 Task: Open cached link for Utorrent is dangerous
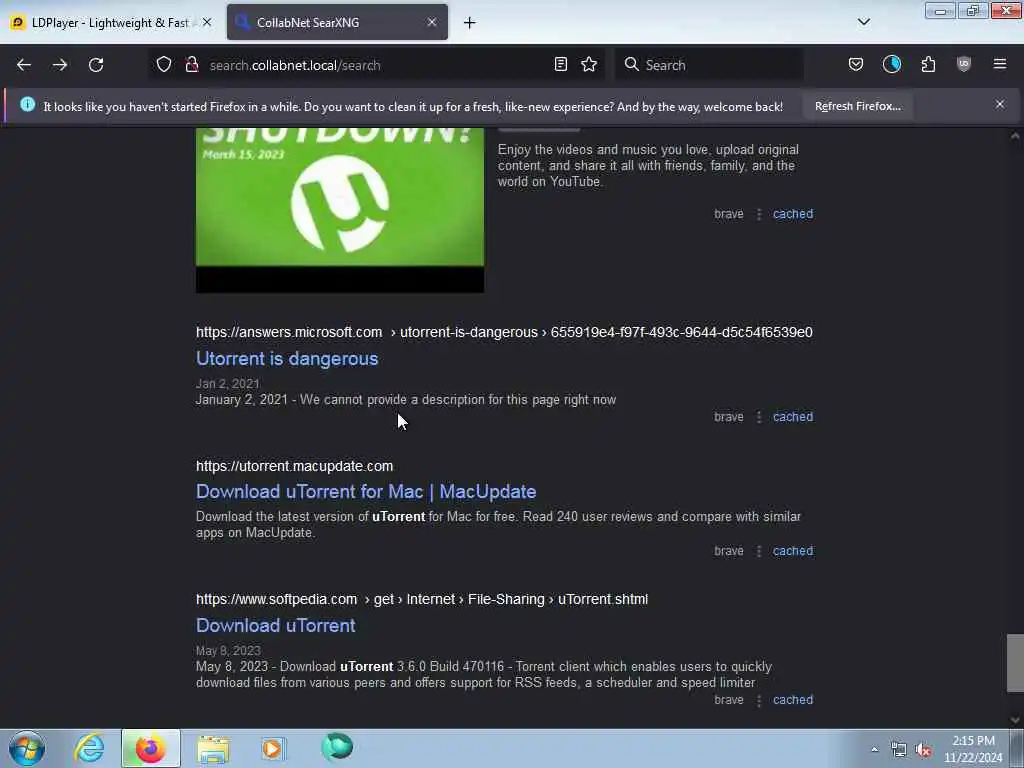coord(793,417)
